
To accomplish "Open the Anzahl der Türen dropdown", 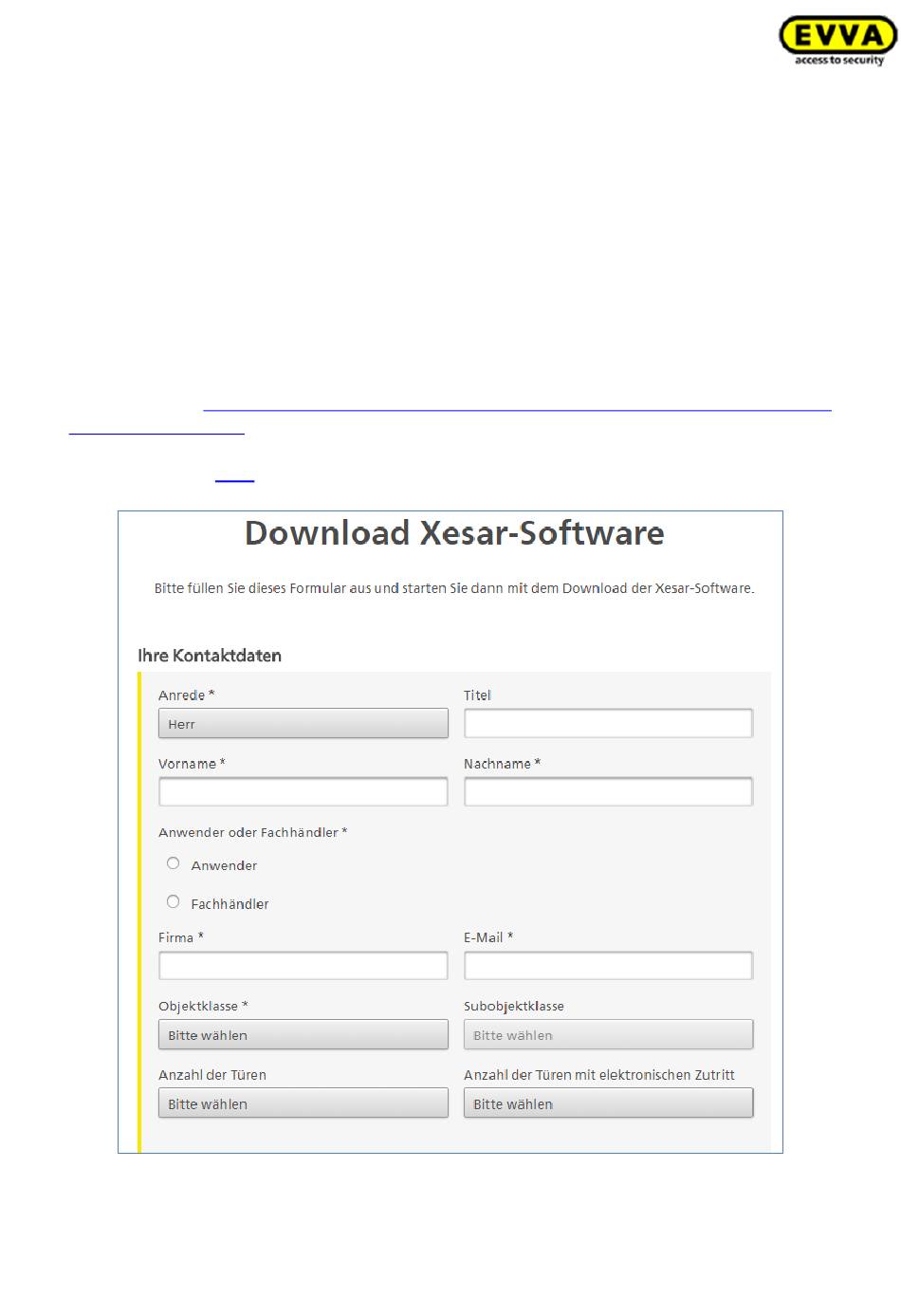I will pos(303,1103).
